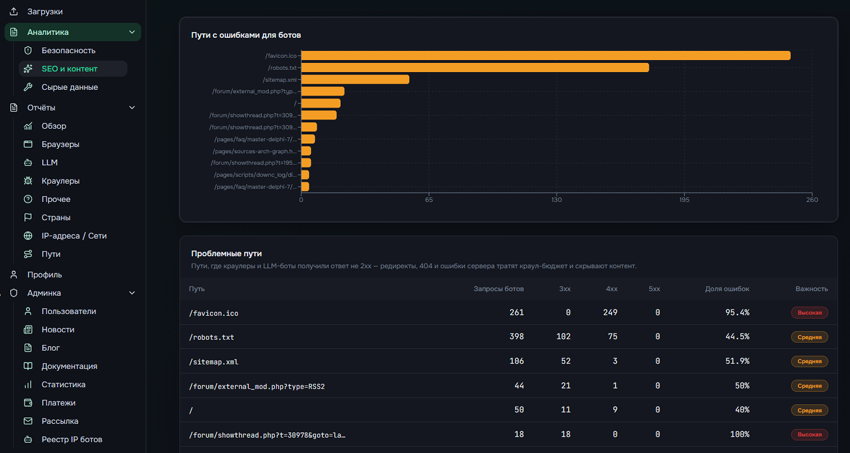
Task: Click the Документация book icon
Action: (x=28, y=366)
